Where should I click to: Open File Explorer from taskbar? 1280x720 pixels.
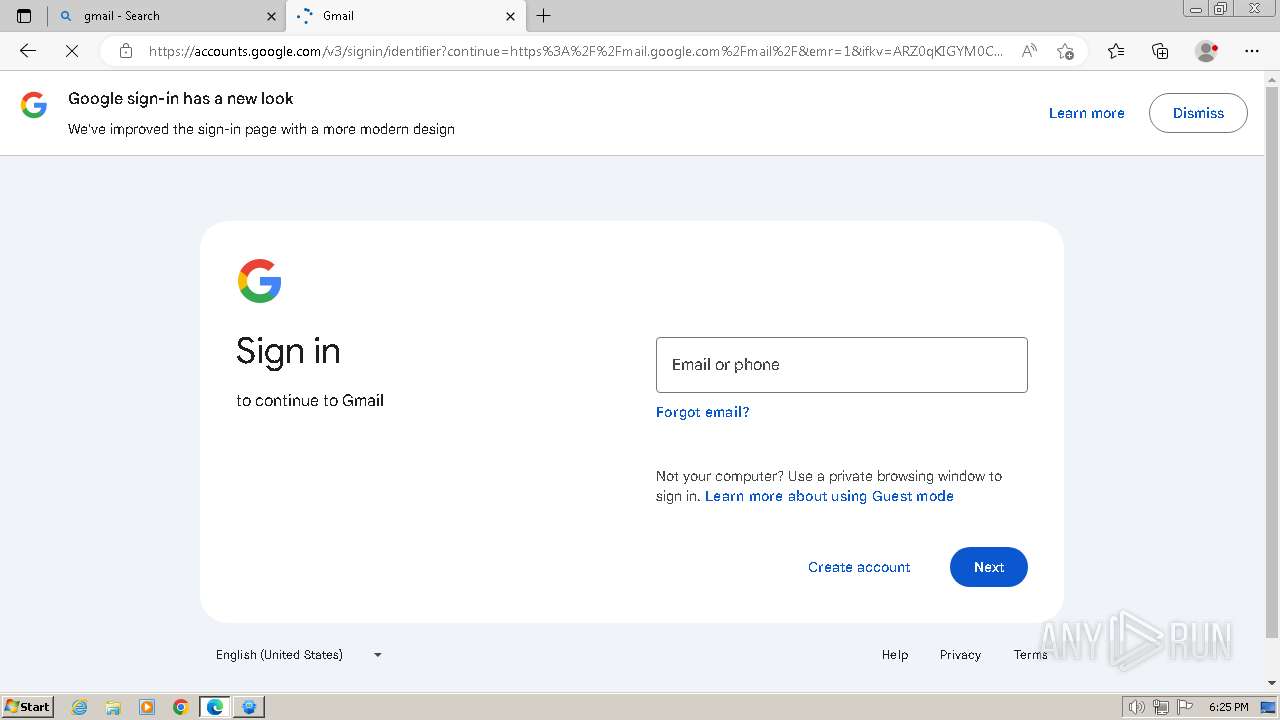click(113, 707)
